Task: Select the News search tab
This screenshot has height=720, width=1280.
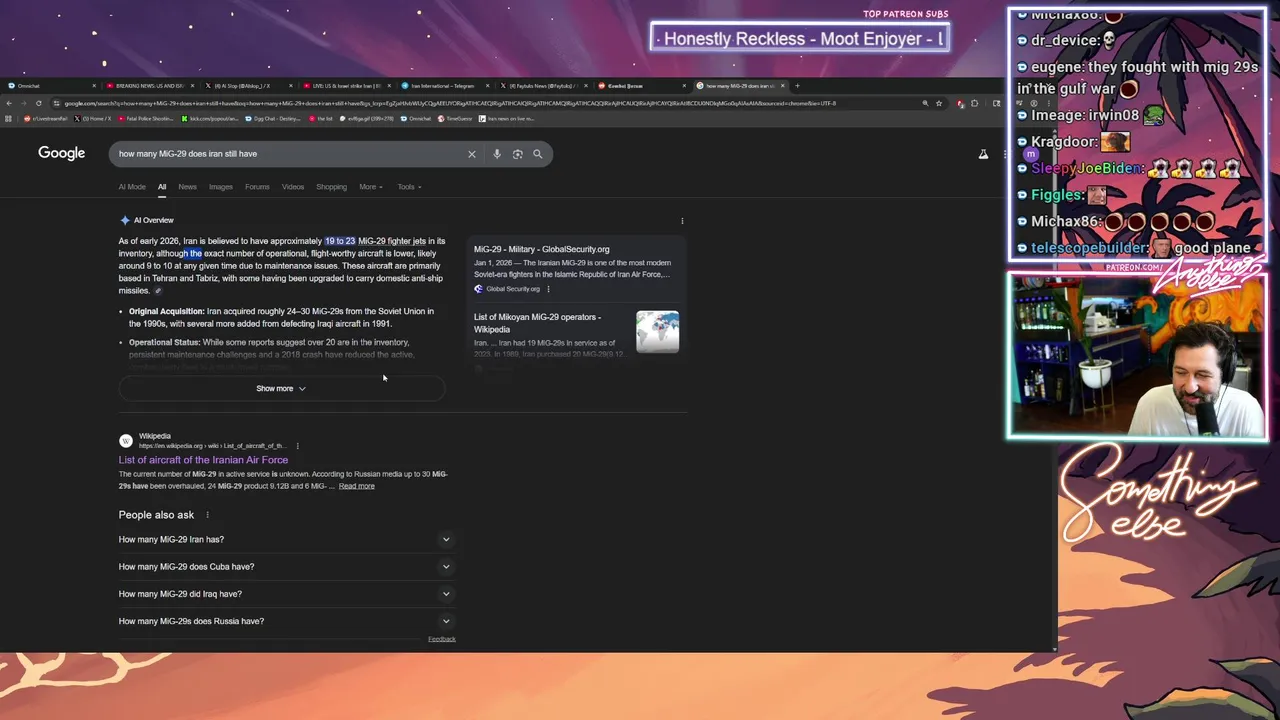Action: 187,187
